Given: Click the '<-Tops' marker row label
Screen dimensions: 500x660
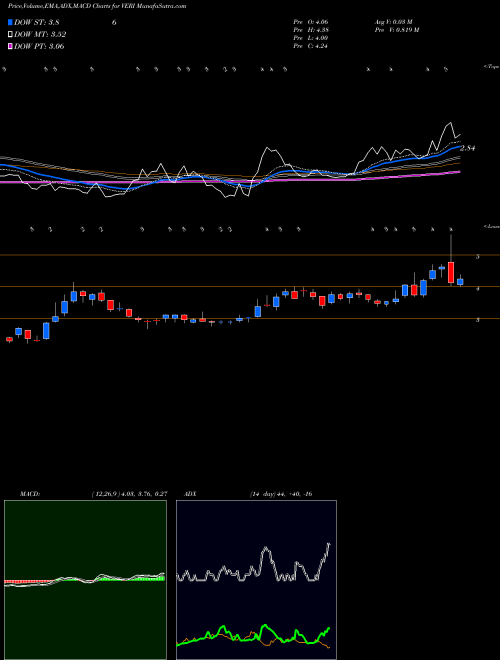Looking at the screenshot, I should (492, 67).
